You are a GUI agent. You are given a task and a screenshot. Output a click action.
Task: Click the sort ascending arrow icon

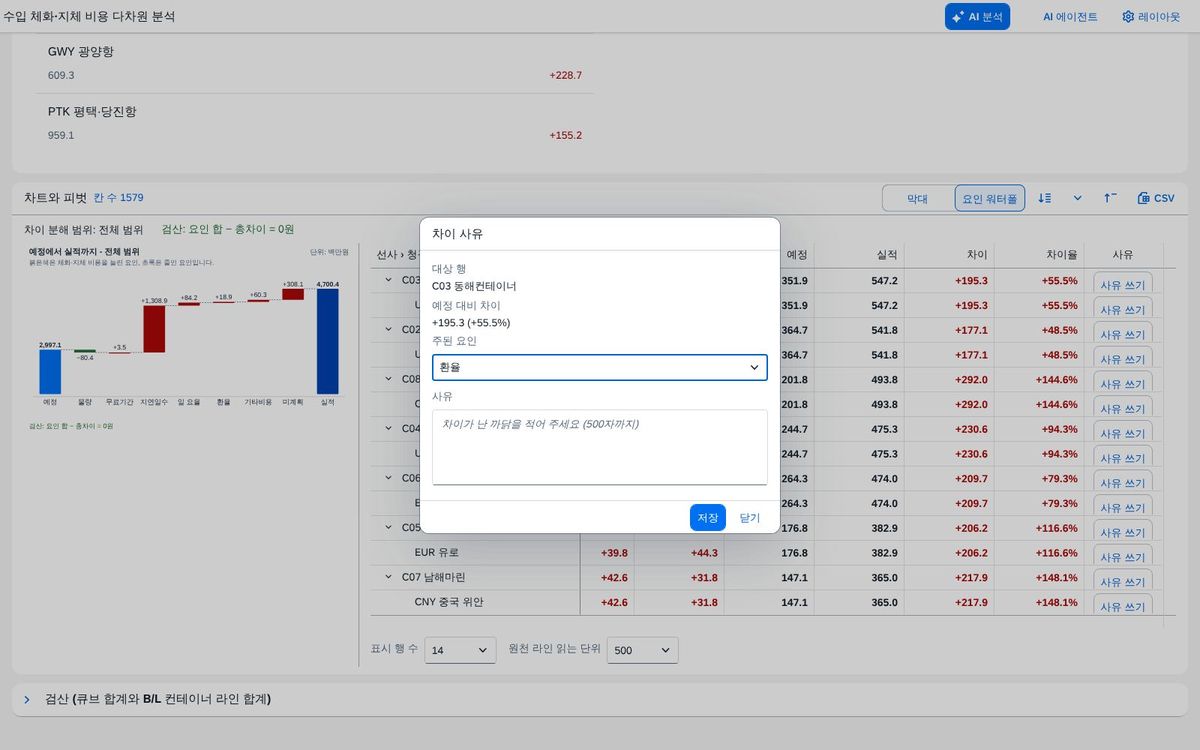(1110, 198)
